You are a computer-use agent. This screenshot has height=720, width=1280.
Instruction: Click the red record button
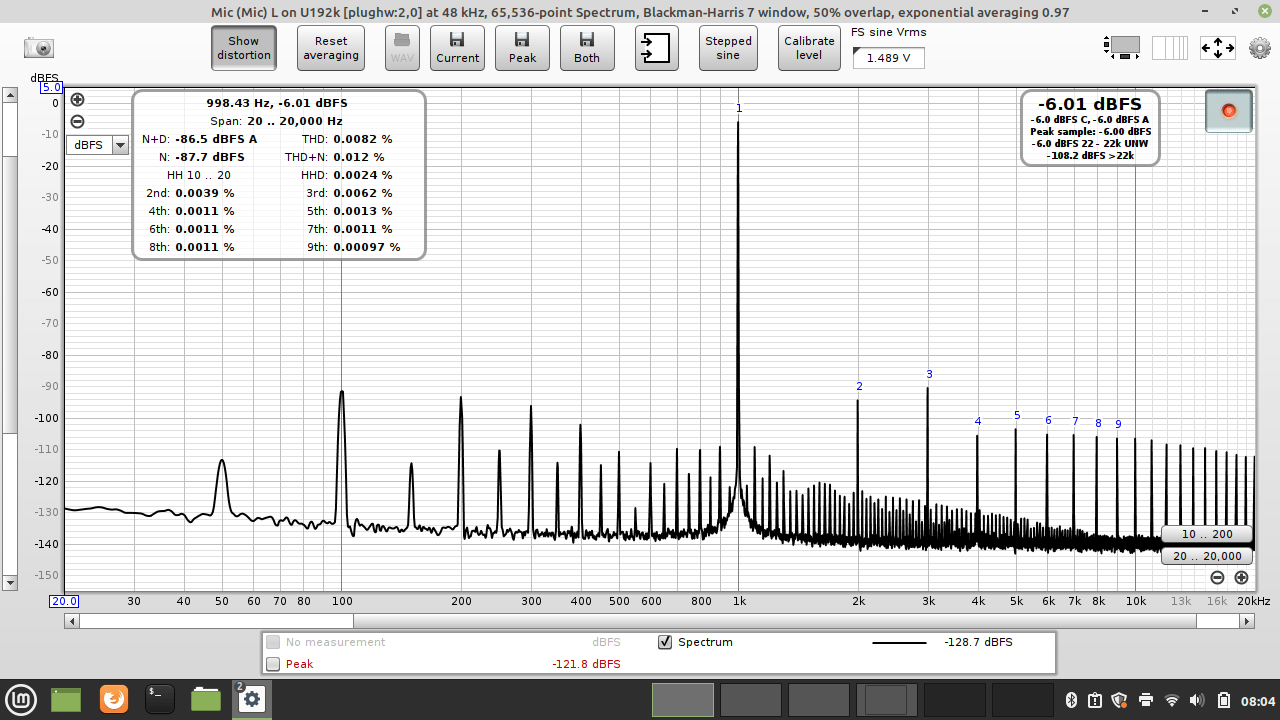1229,110
